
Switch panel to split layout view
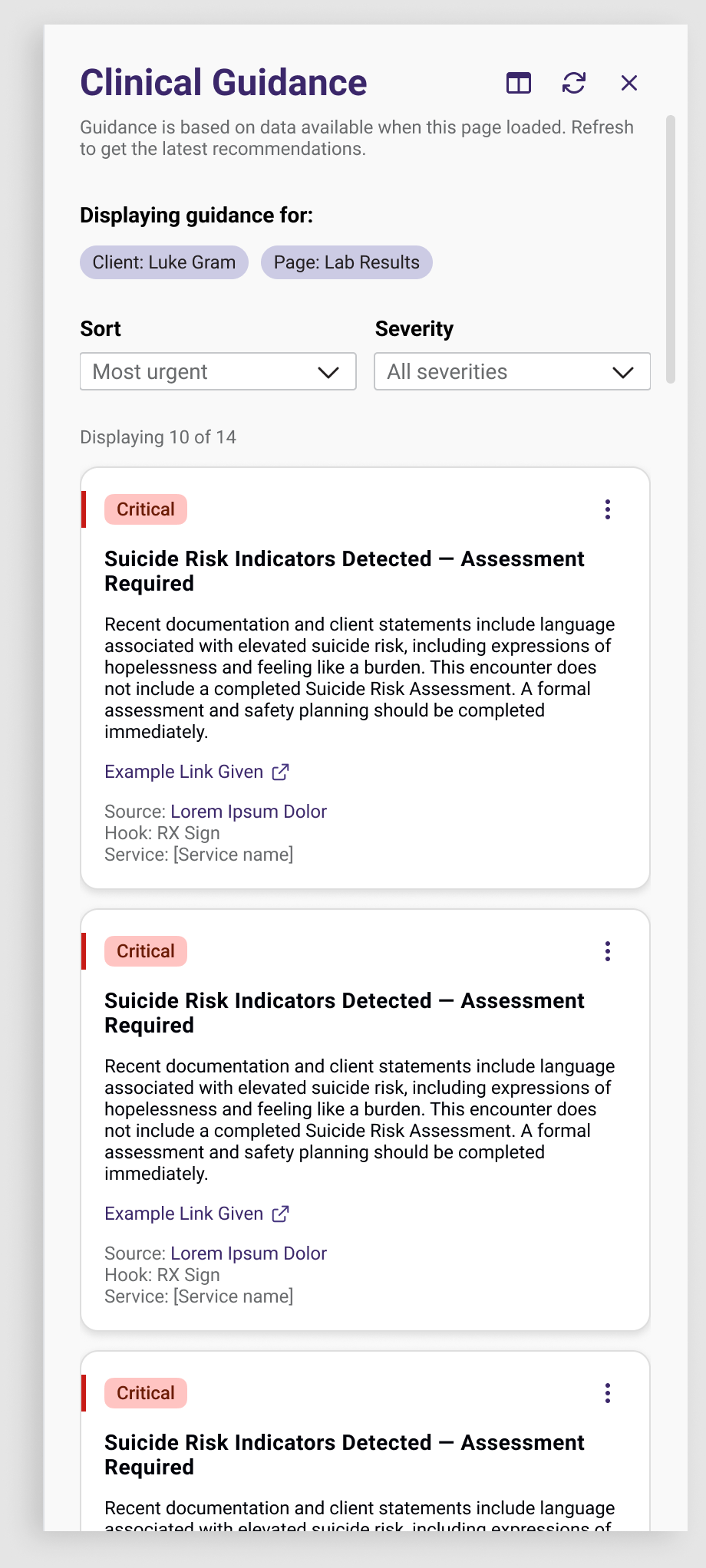519,83
